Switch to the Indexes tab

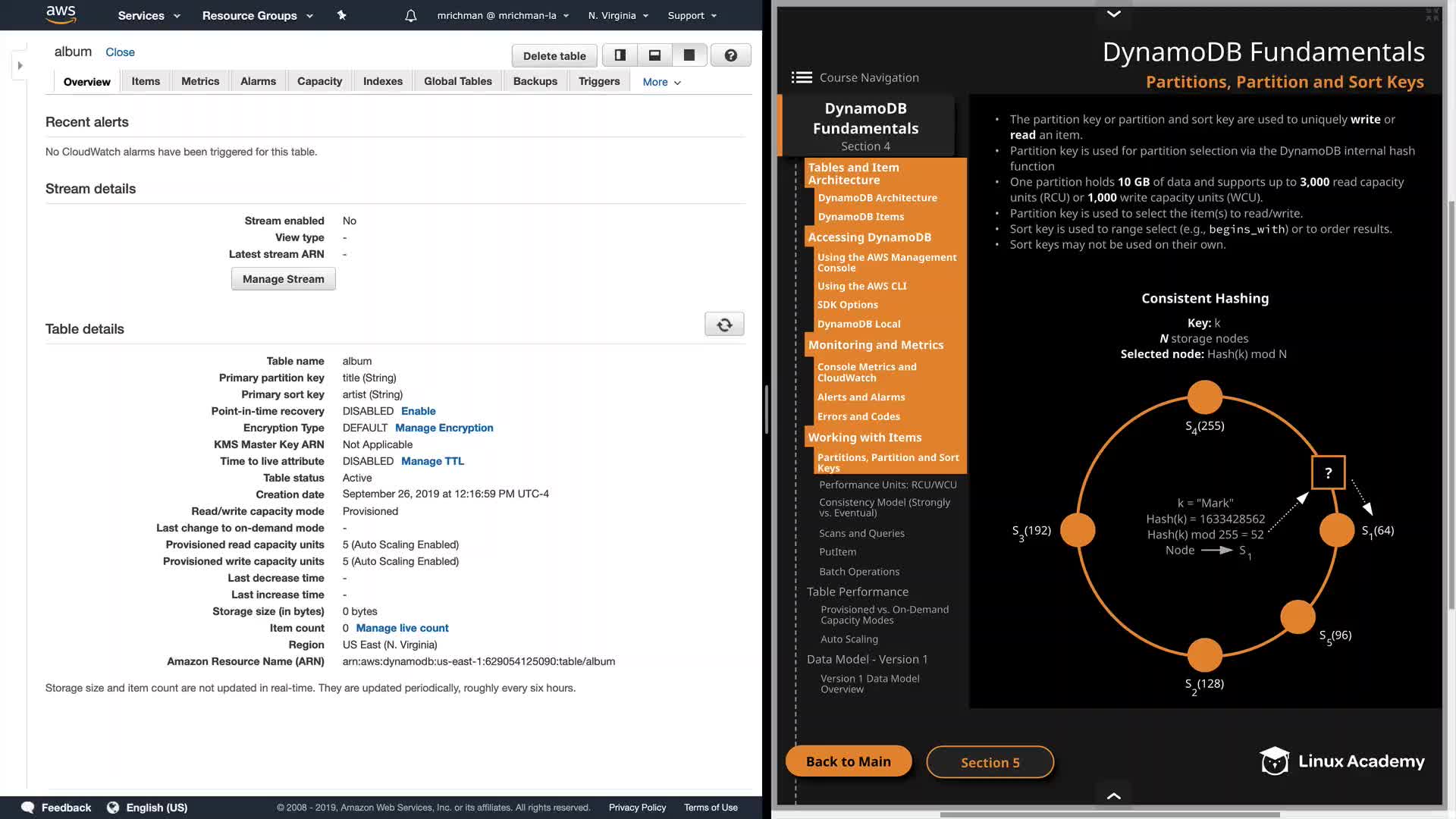(x=382, y=81)
